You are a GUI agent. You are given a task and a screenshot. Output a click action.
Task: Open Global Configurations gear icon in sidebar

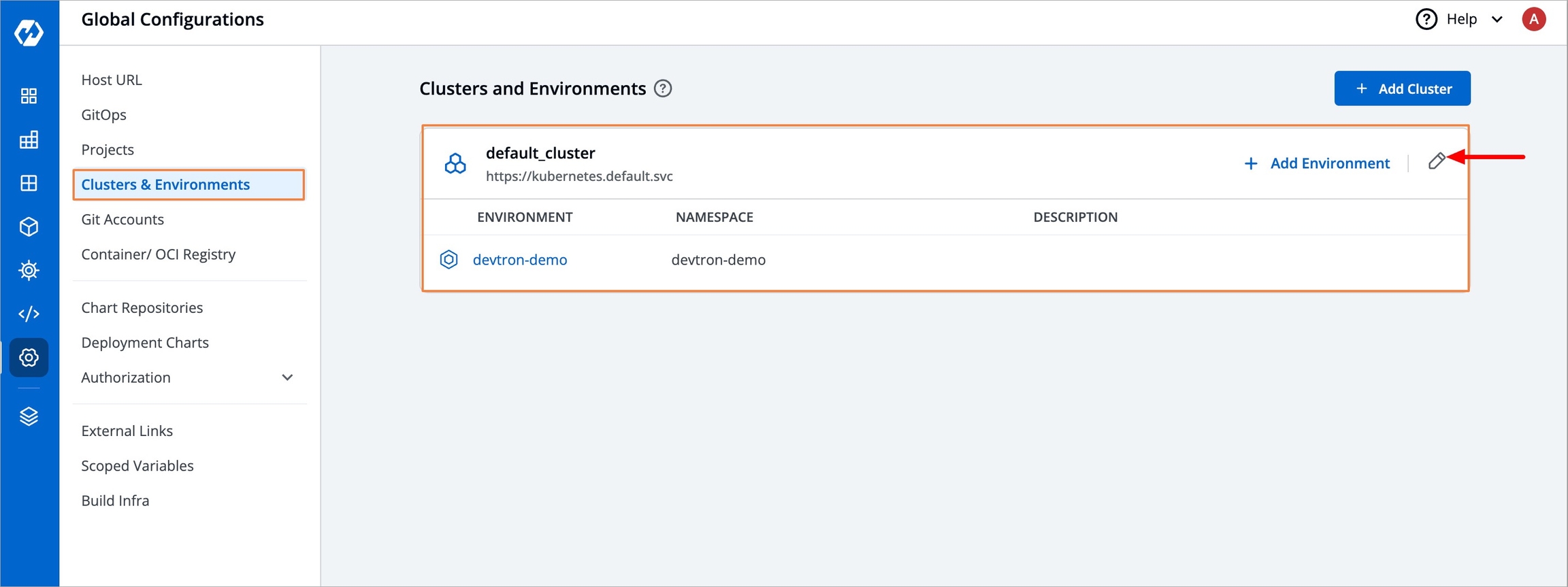point(29,357)
